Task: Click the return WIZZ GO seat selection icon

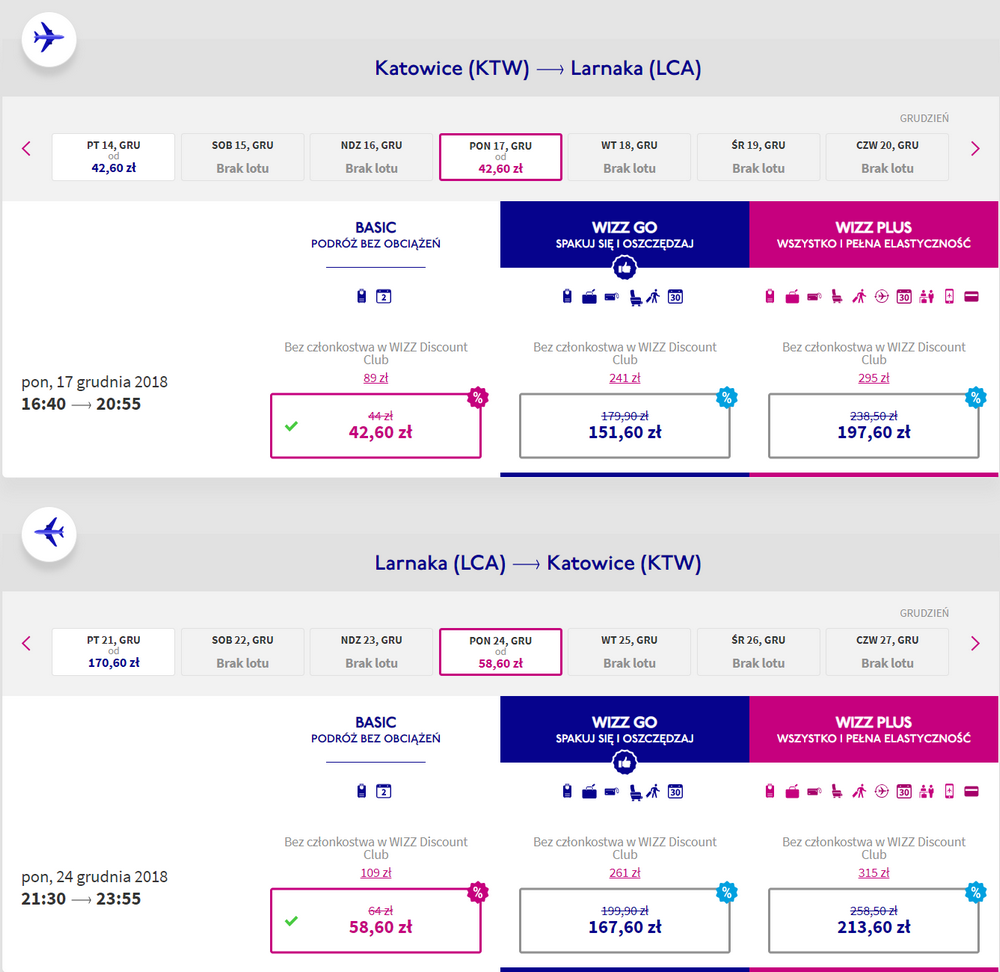Action: 635,792
